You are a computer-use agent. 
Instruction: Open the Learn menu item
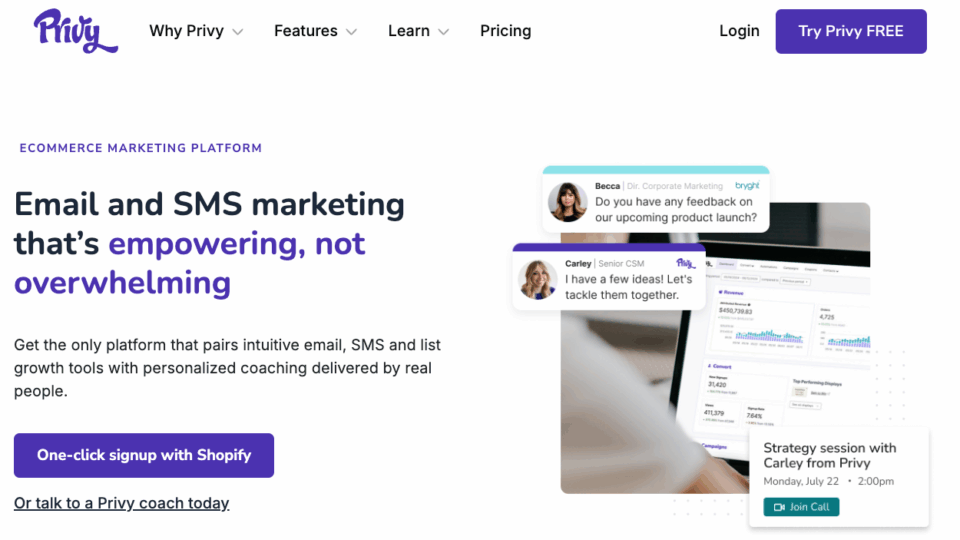point(408,31)
